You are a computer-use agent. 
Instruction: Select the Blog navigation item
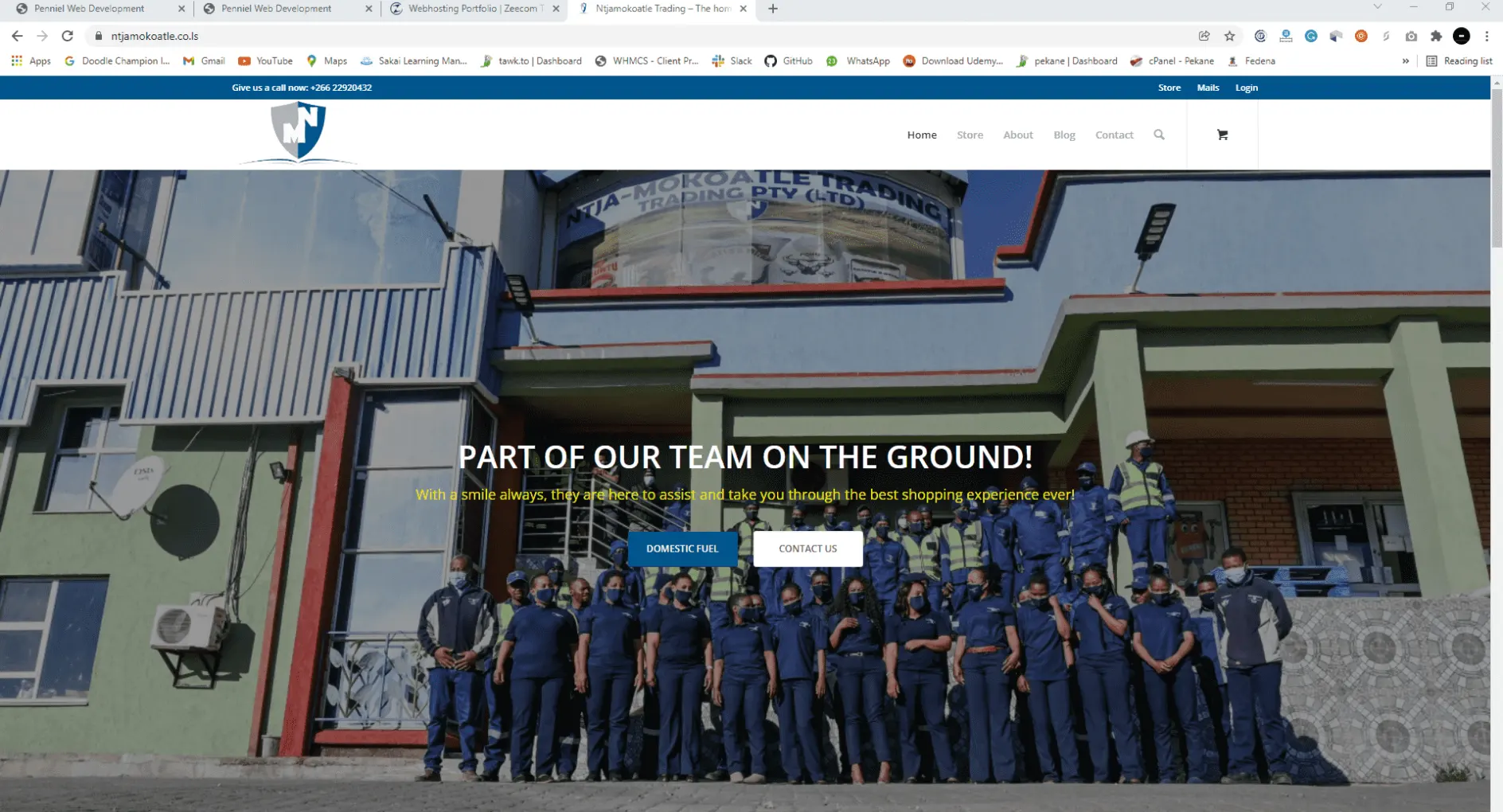point(1064,135)
